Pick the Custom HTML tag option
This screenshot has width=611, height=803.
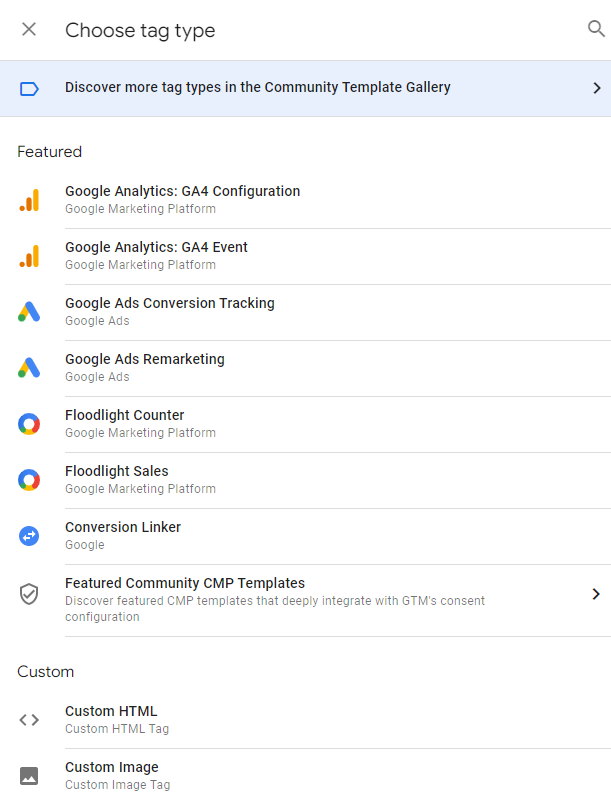[x=305, y=720]
